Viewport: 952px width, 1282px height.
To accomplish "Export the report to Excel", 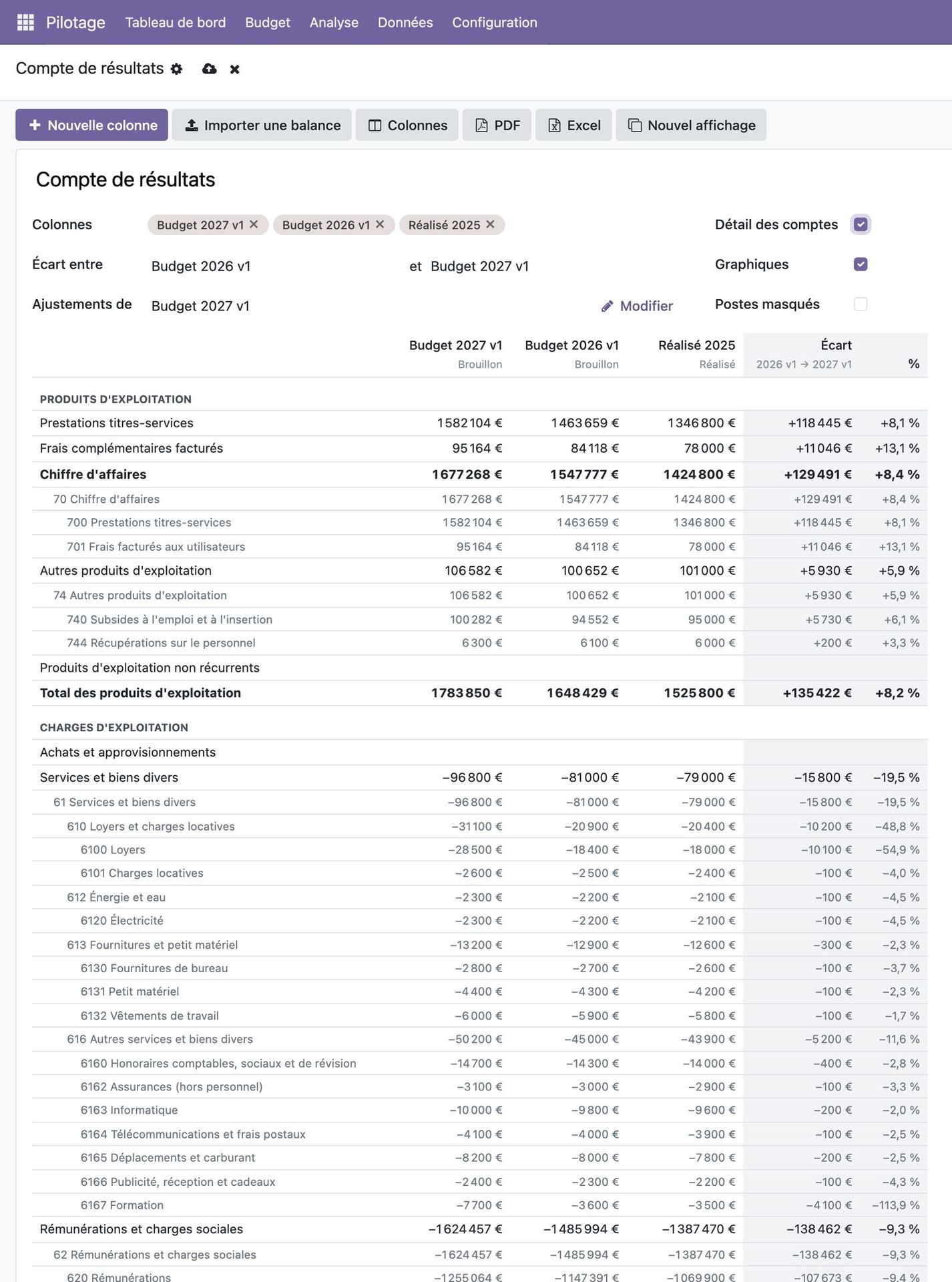I will tap(573, 125).
